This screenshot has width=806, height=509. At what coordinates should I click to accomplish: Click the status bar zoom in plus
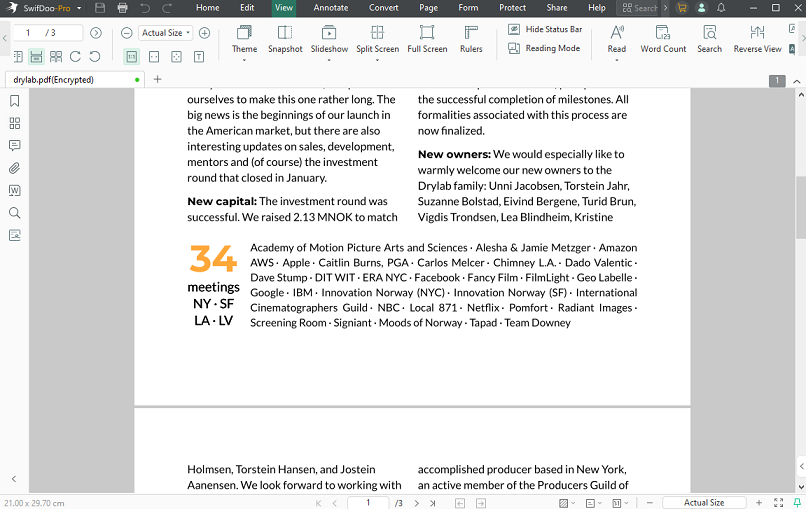coord(759,503)
